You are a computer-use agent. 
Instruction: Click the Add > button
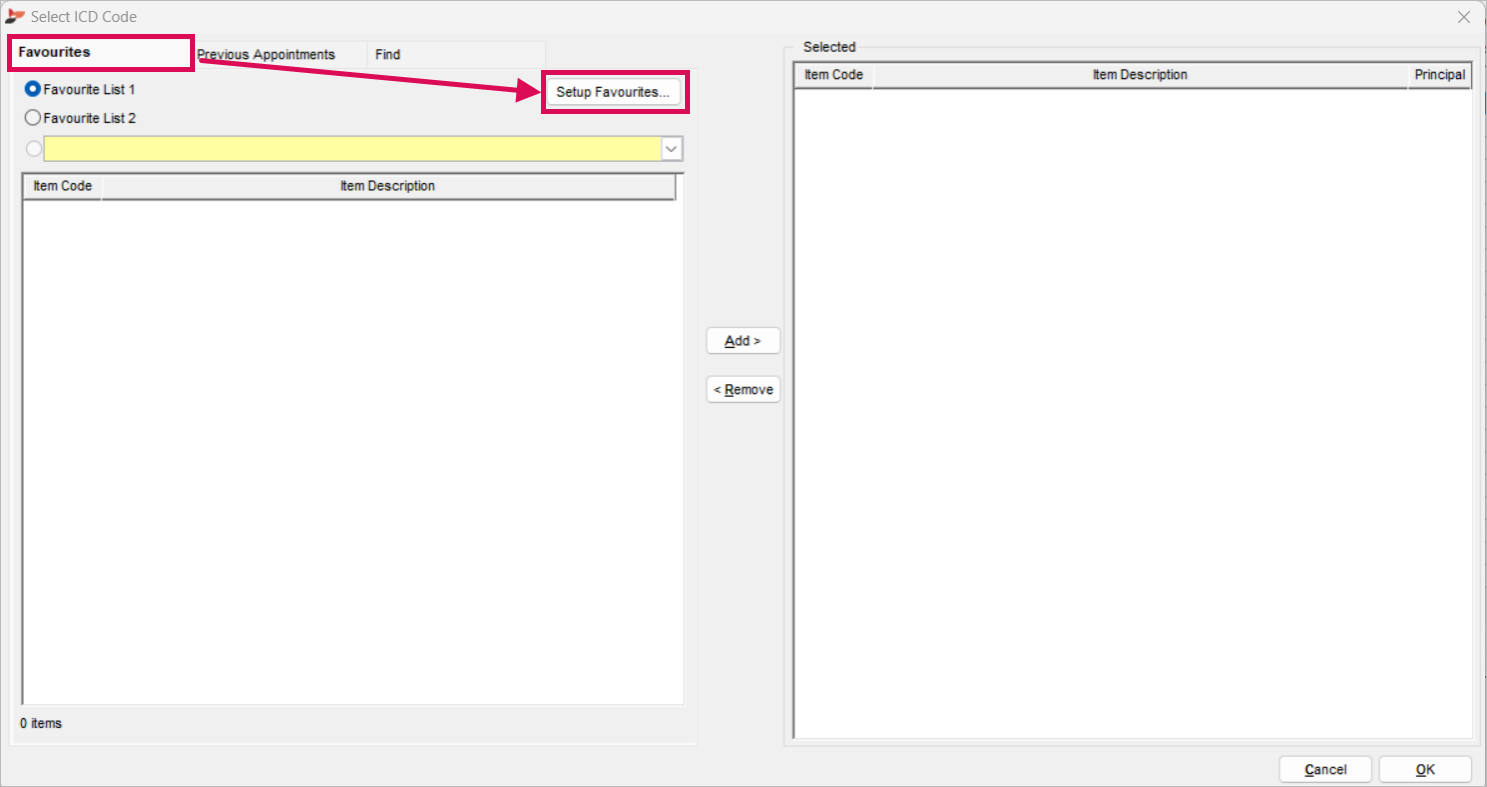click(743, 341)
